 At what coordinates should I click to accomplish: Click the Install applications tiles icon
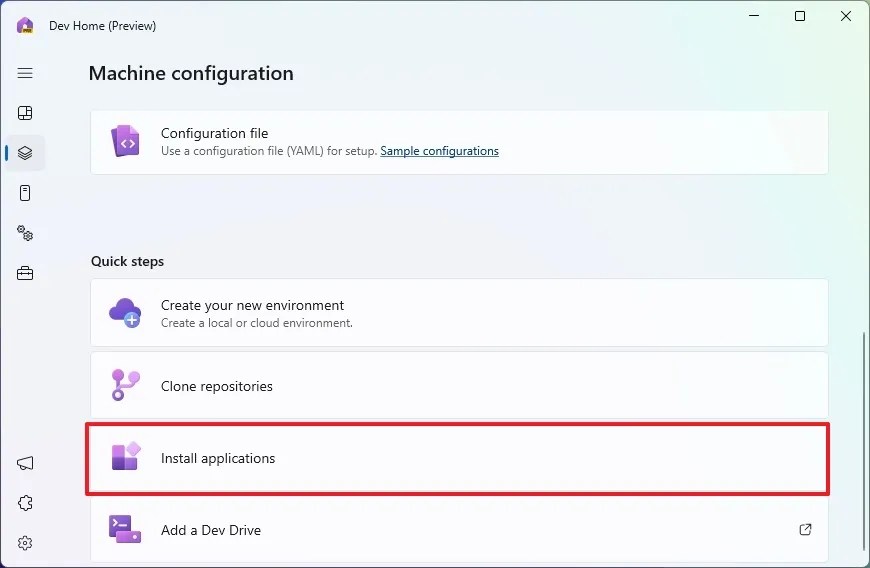[x=126, y=457]
